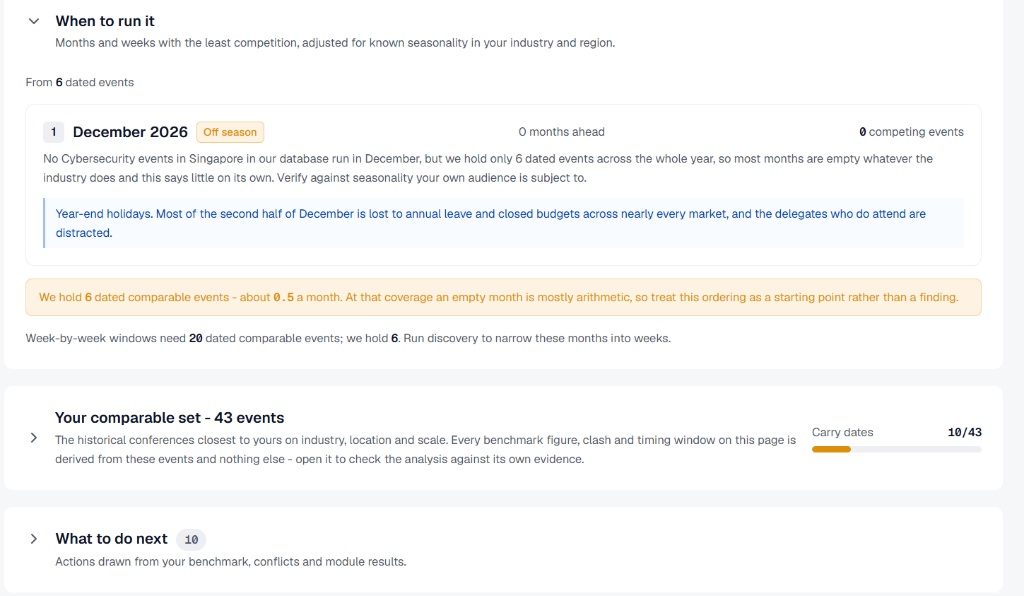The width and height of the screenshot is (1024, 596).
Task: Click the historical conferences description text
Action: click(x=425, y=450)
